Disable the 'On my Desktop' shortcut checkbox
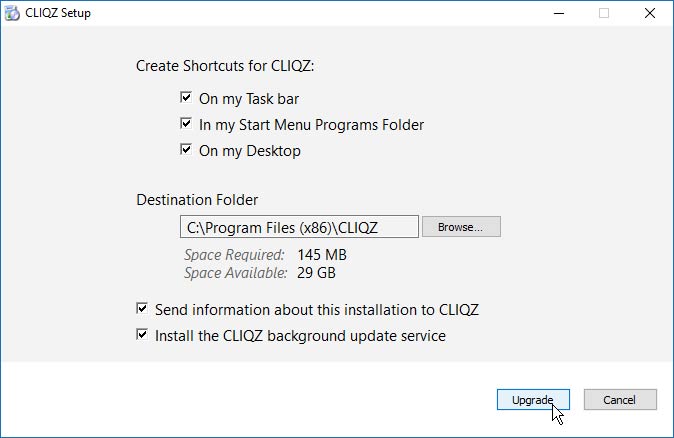674x438 pixels. [186, 150]
